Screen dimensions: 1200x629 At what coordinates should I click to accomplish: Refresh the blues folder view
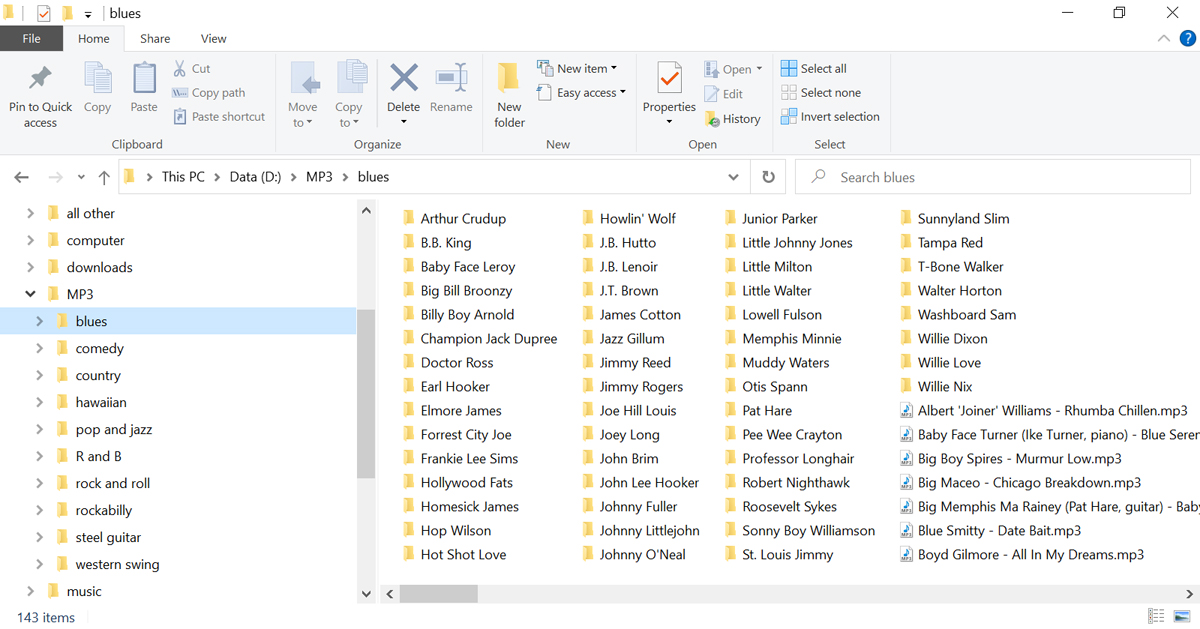click(x=768, y=177)
